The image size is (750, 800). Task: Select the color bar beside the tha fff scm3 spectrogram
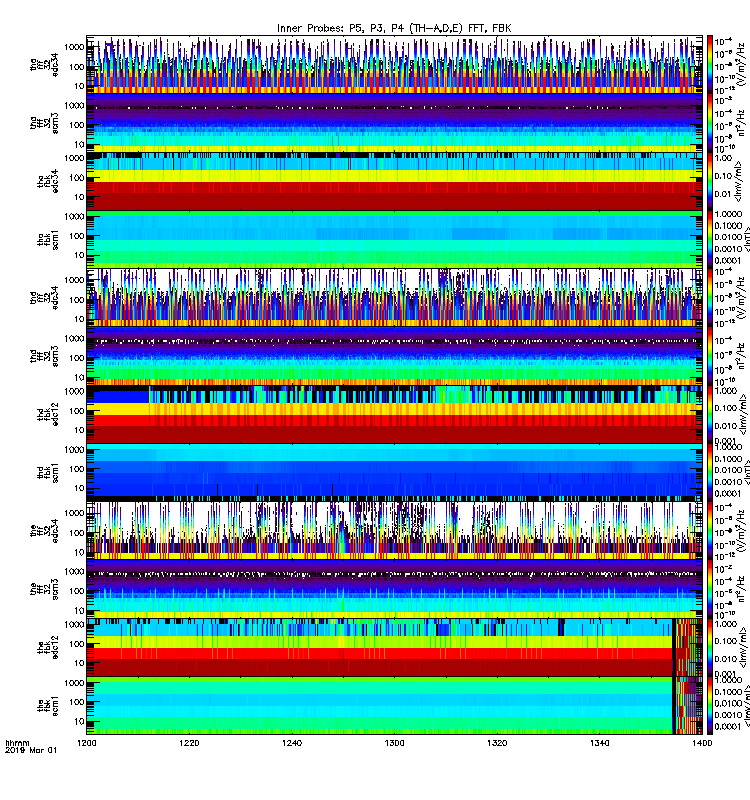710,123
